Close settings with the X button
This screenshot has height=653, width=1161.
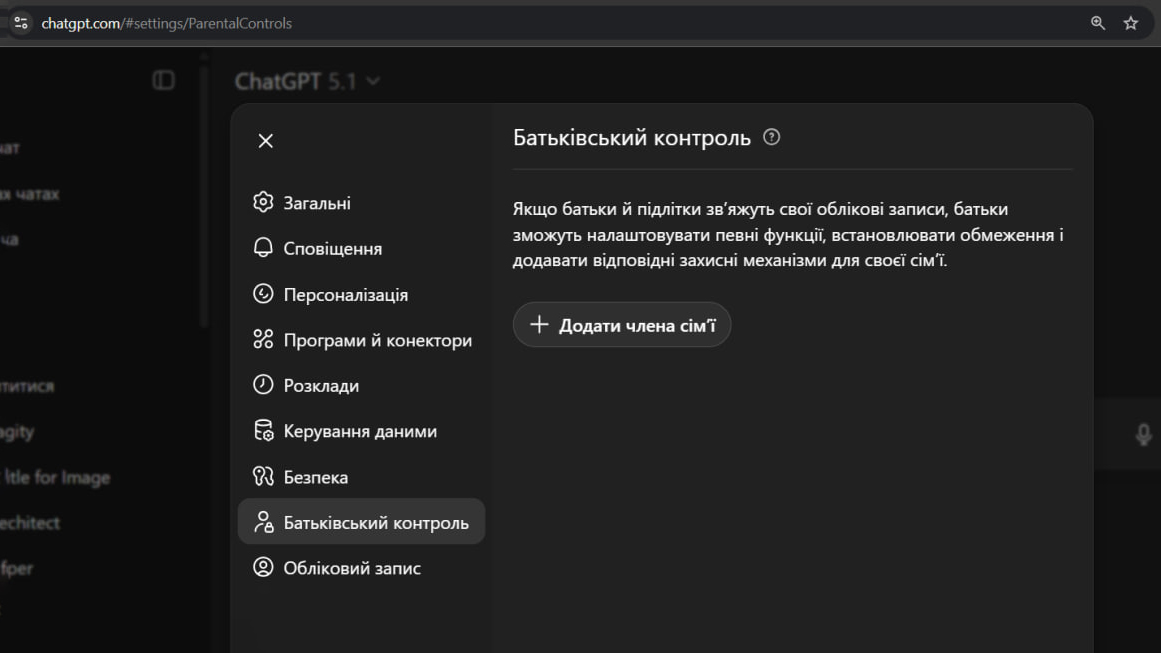(x=265, y=140)
